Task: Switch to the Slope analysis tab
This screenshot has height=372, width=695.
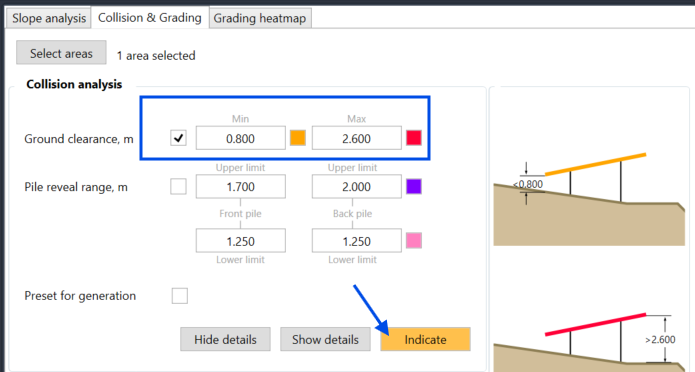Action: pyautogui.click(x=48, y=18)
